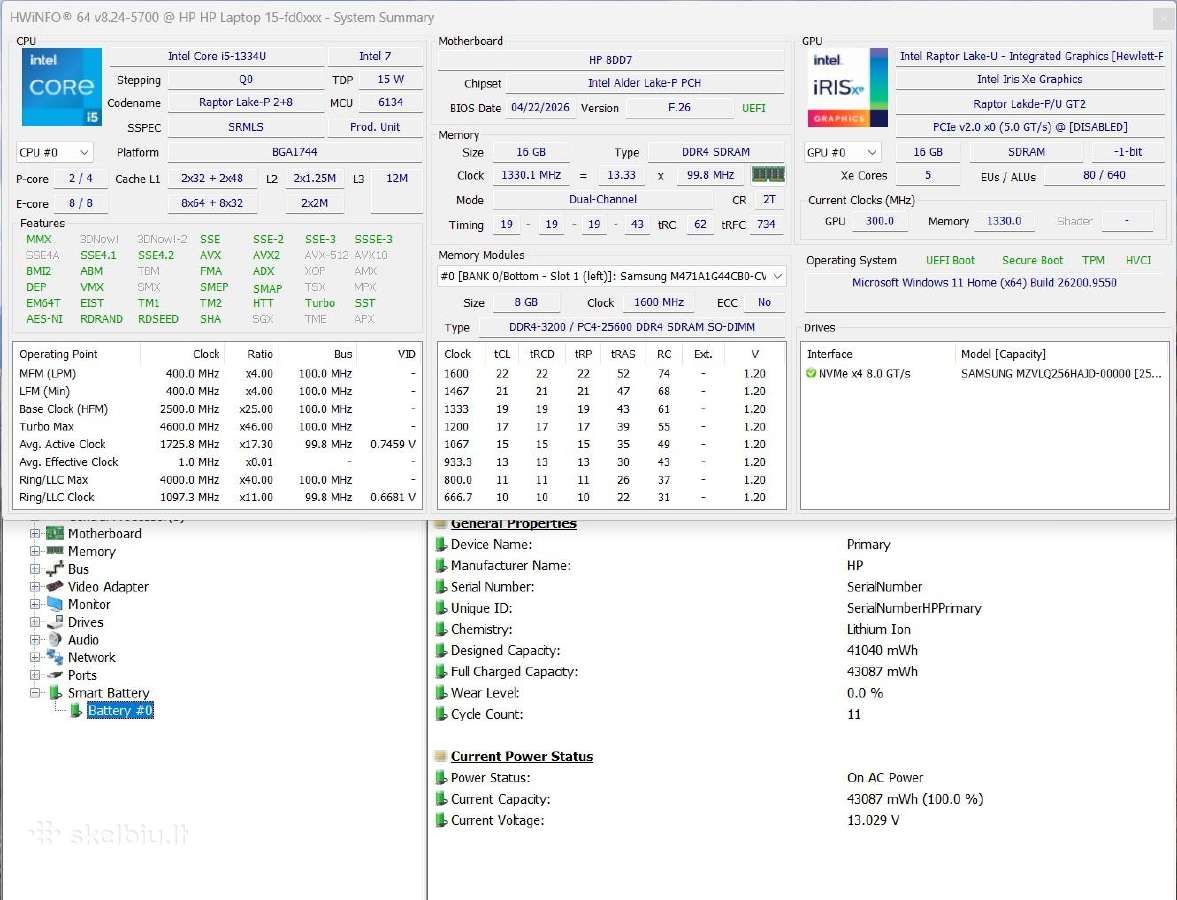Click the Ring/LLC Clock row
The height and width of the screenshot is (900, 1177).
coord(217,497)
